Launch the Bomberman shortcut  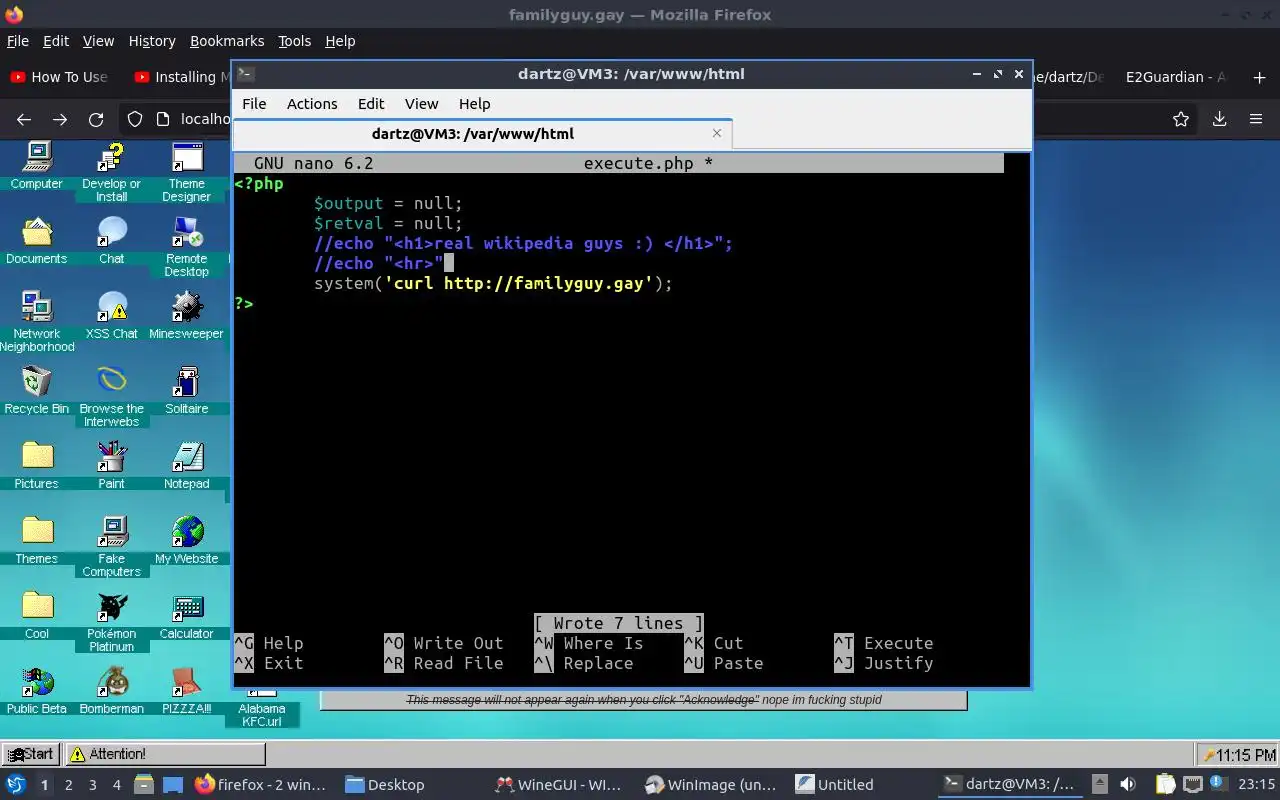pos(111,690)
